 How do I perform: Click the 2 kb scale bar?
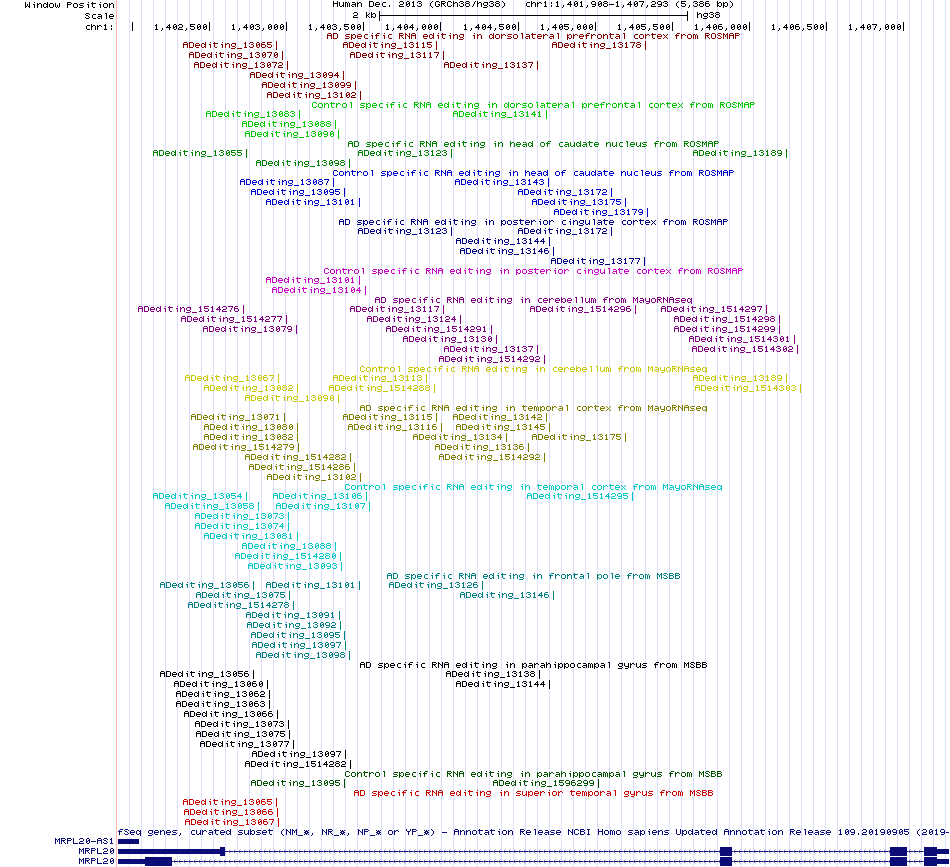534,15
